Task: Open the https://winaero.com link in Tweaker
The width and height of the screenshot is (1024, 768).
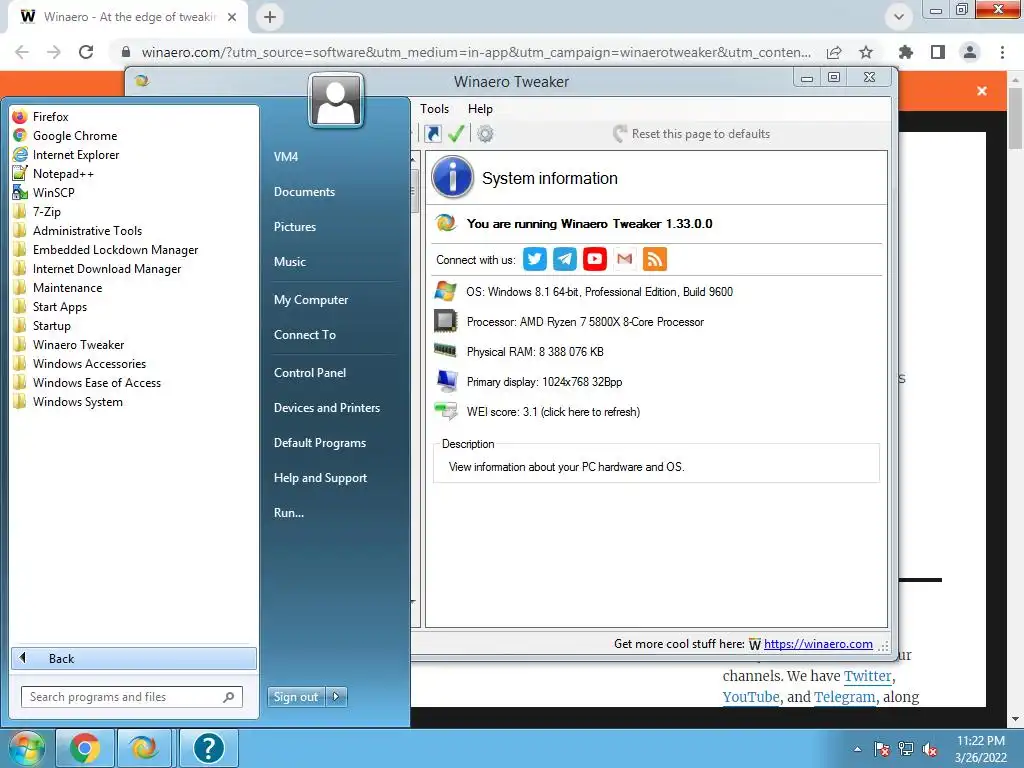Action: tap(818, 644)
